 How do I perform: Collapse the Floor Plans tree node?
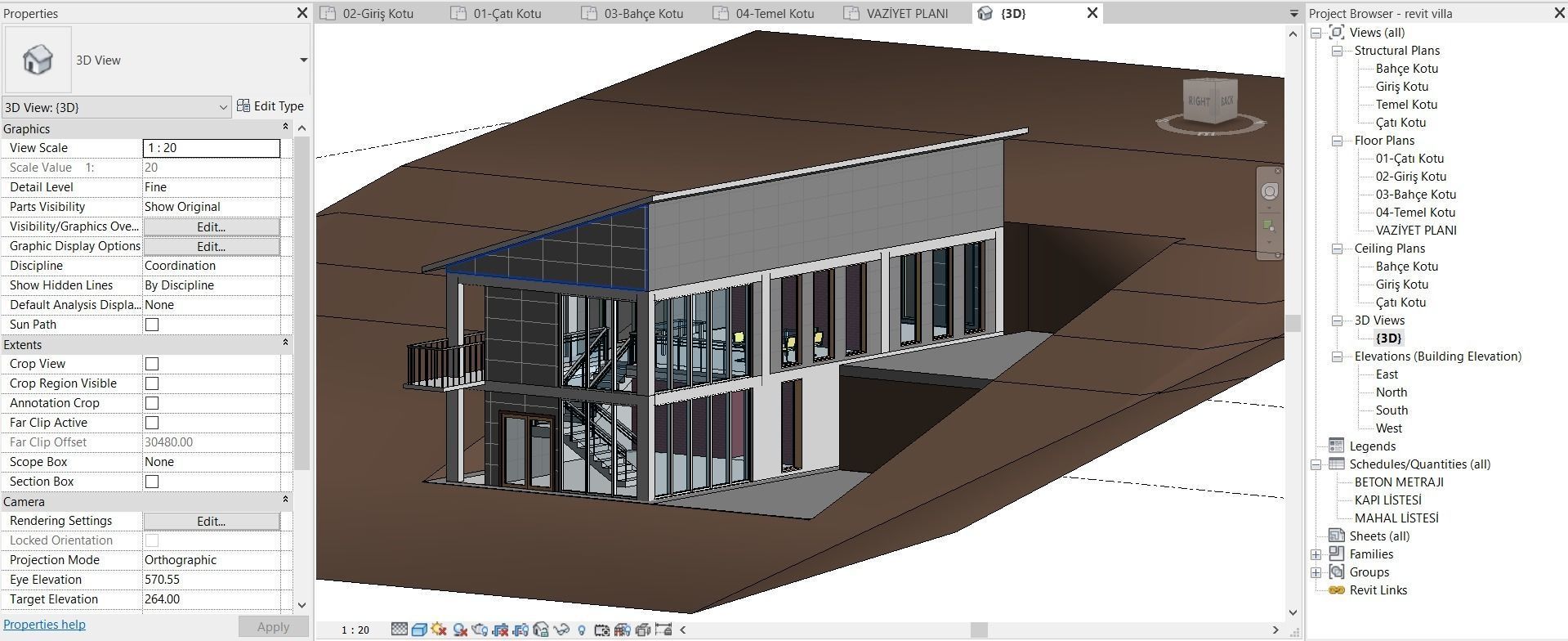click(1337, 141)
